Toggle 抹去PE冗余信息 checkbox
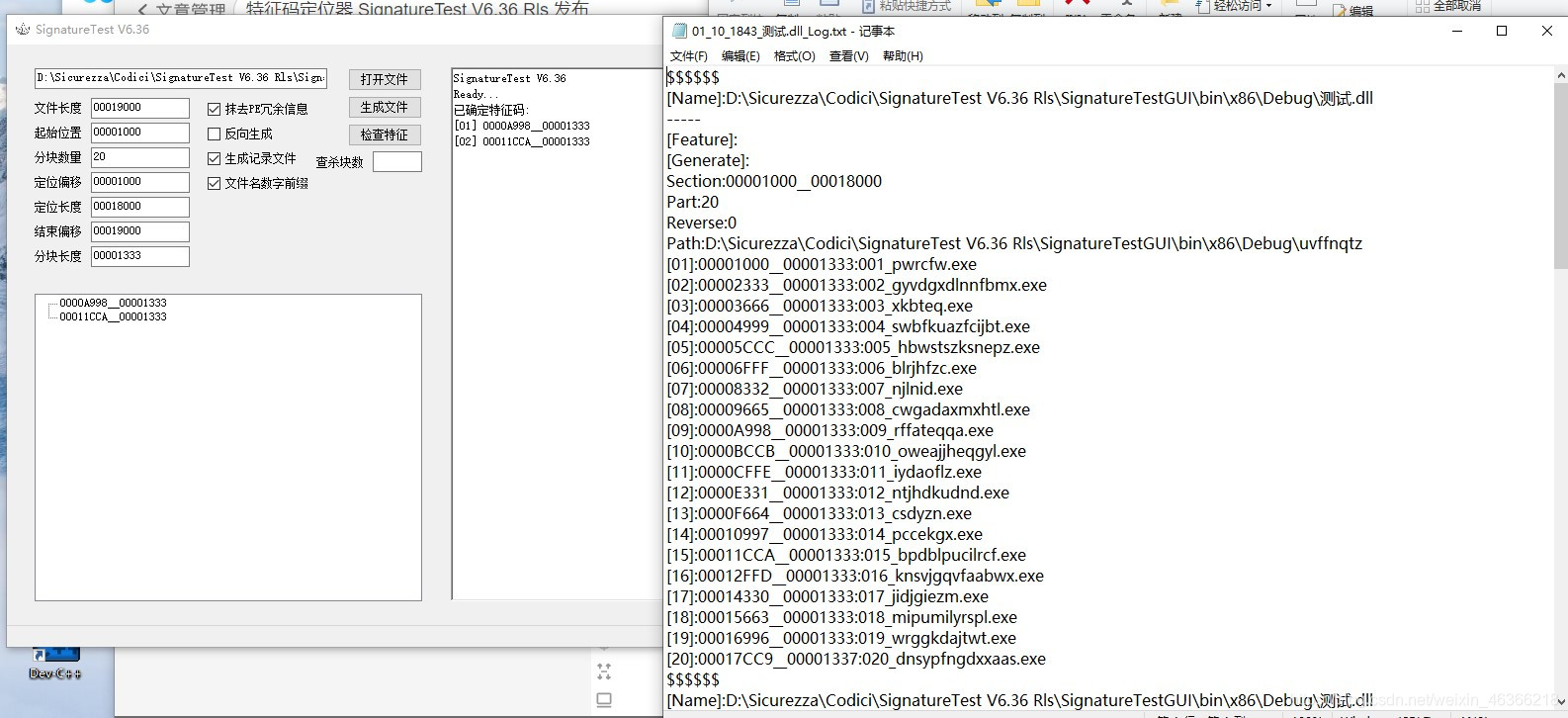1568x718 pixels. tap(214, 109)
